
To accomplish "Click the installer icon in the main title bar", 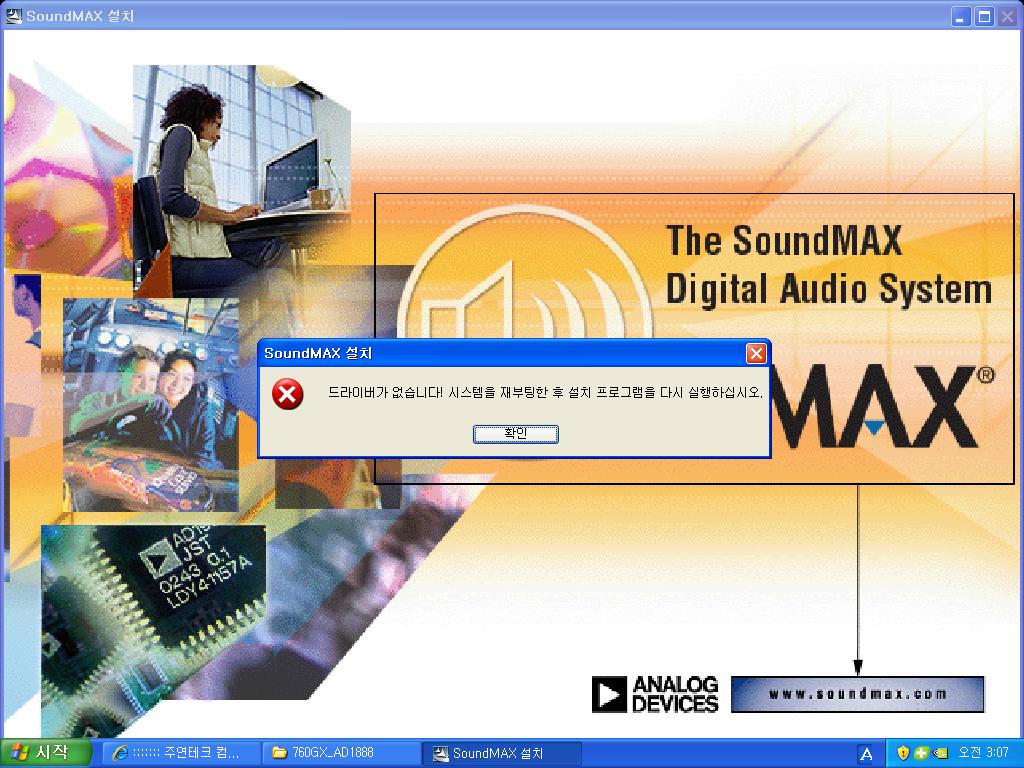I will tap(14, 16).
